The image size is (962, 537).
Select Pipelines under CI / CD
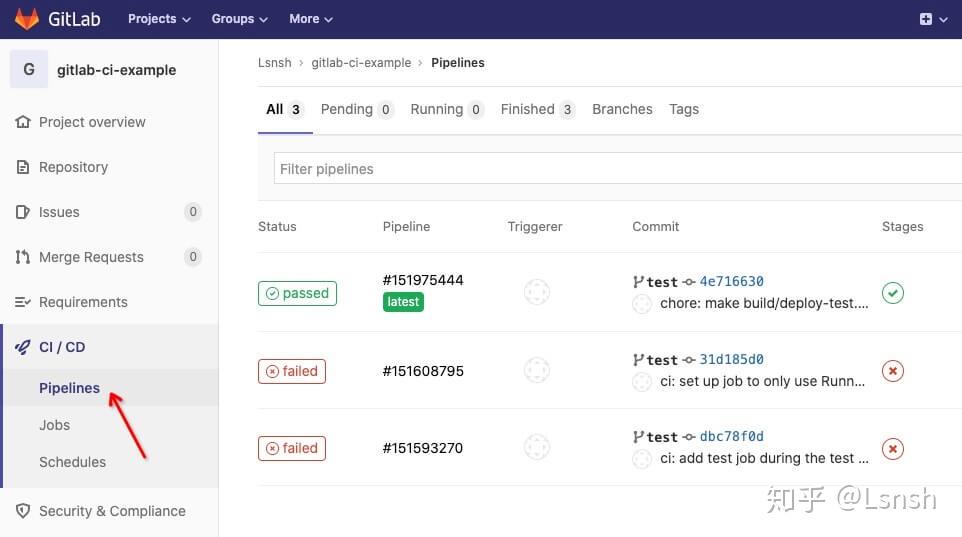point(69,388)
